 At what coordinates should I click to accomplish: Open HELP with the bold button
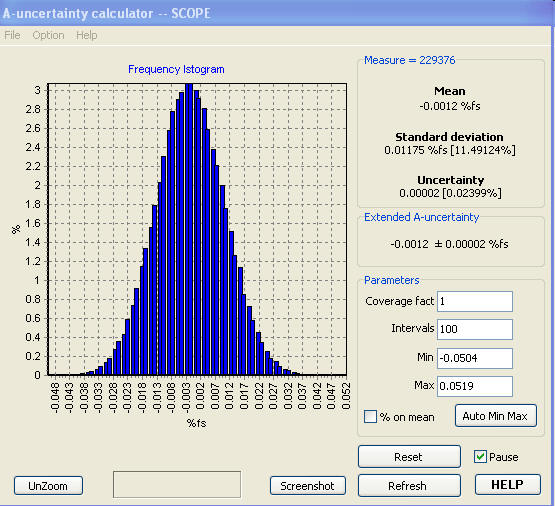point(508,484)
